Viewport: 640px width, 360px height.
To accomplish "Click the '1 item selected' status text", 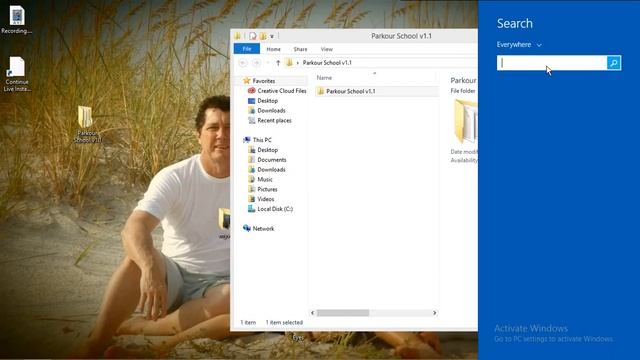I will click(x=284, y=322).
